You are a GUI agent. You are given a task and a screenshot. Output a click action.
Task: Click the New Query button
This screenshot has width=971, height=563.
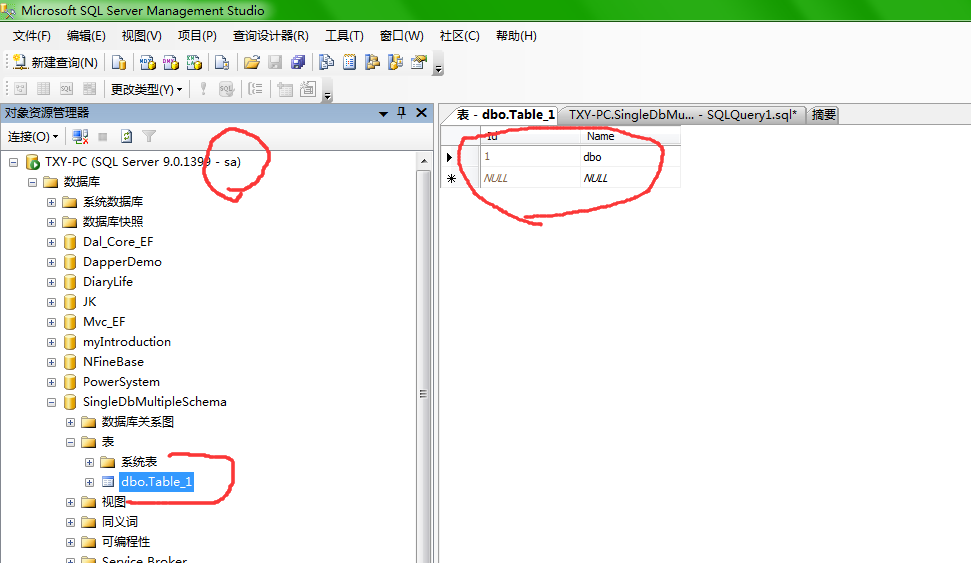[x=55, y=63]
